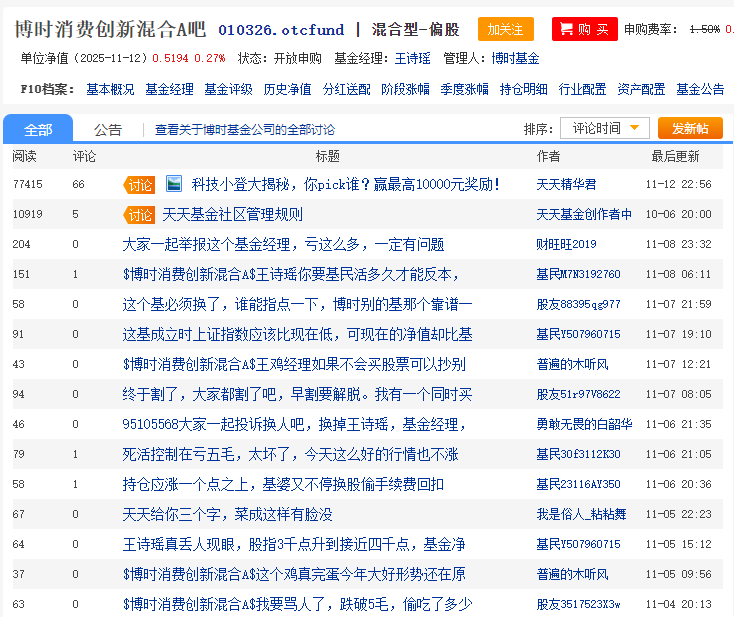The image size is (734, 617).
Task: Open author 股友88395qg977 profile
Action: pos(578,304)
